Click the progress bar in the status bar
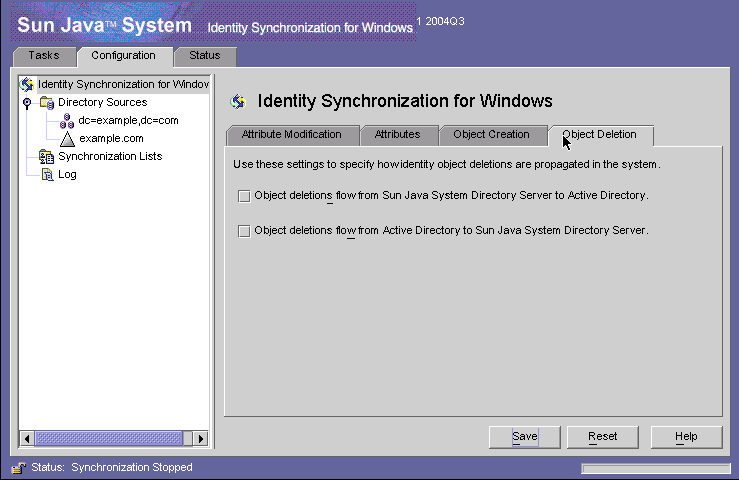 pos(656,468)
